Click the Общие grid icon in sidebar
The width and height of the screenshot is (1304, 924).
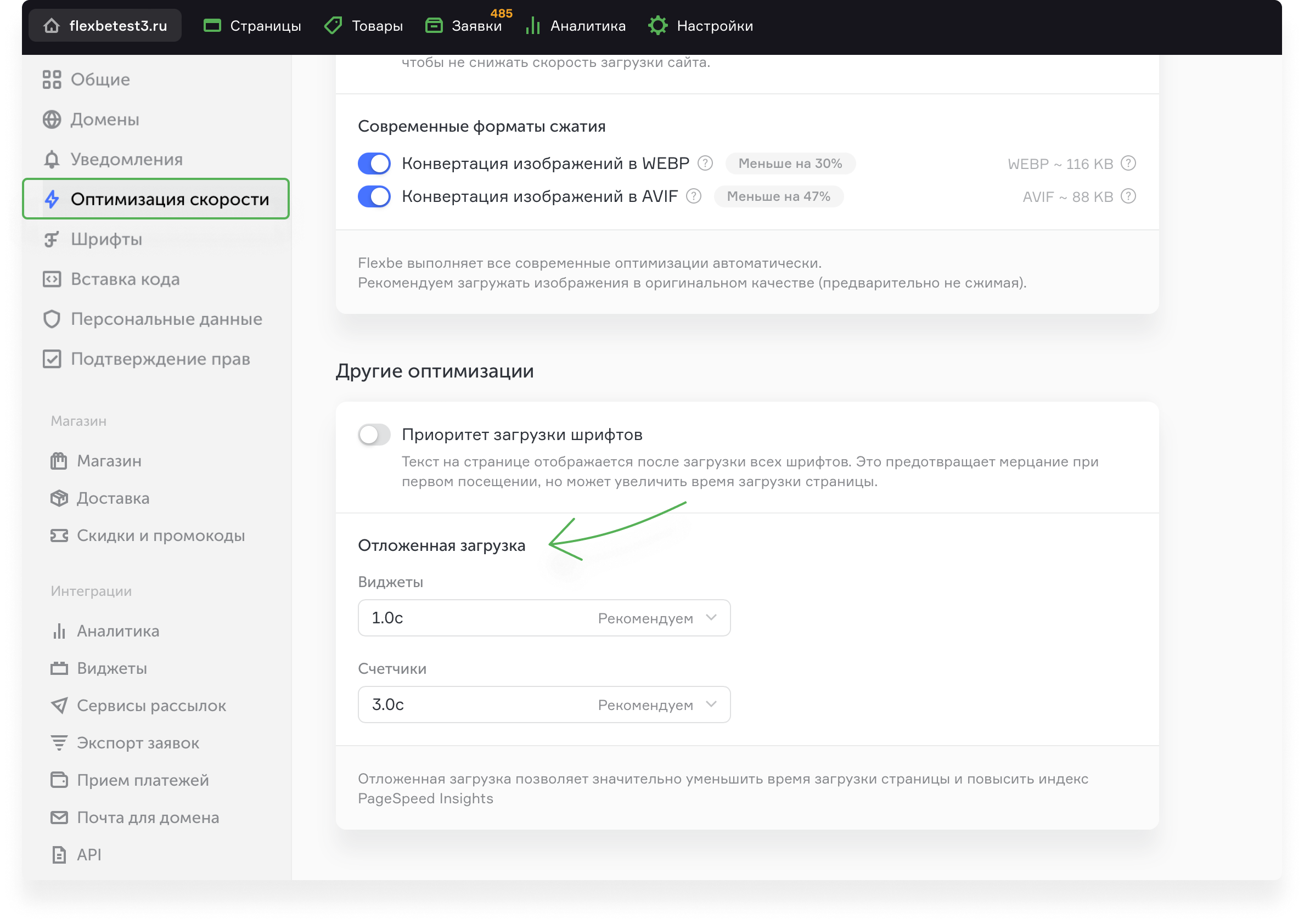coord(52,79)
